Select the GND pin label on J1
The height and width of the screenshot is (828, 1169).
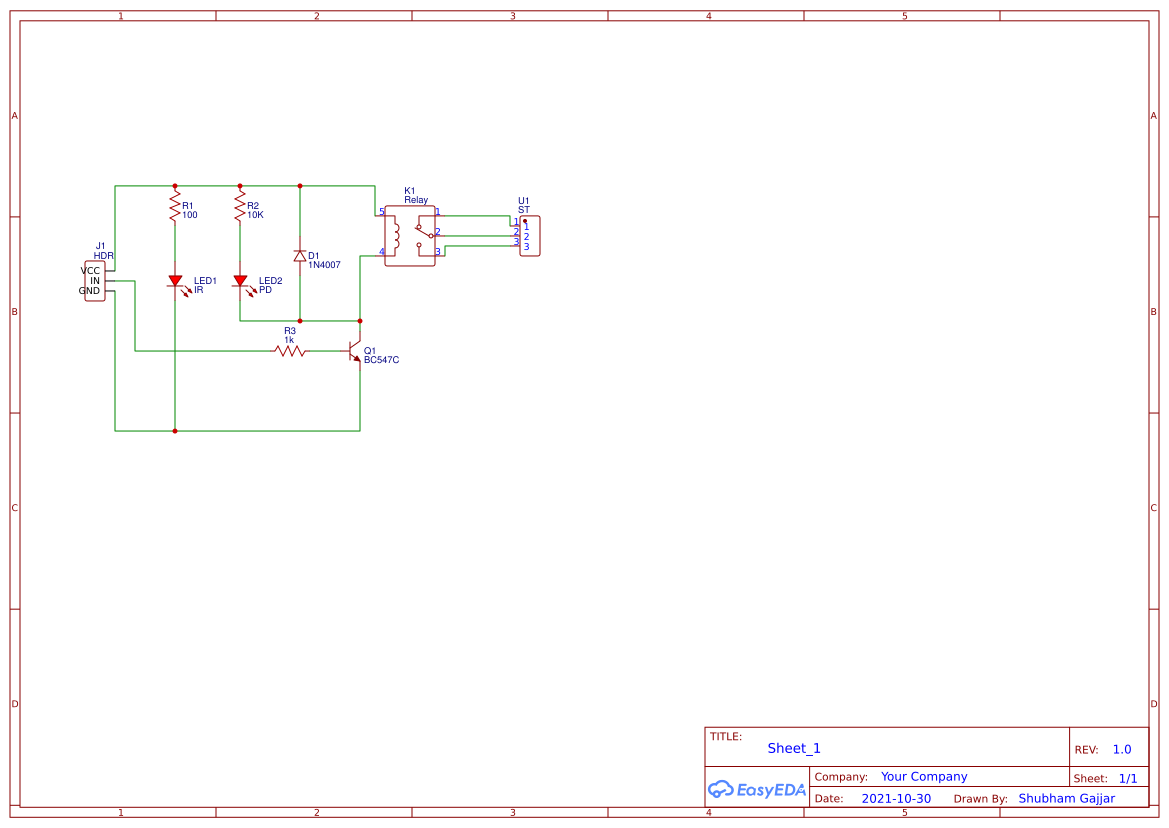tap(88, 290)
